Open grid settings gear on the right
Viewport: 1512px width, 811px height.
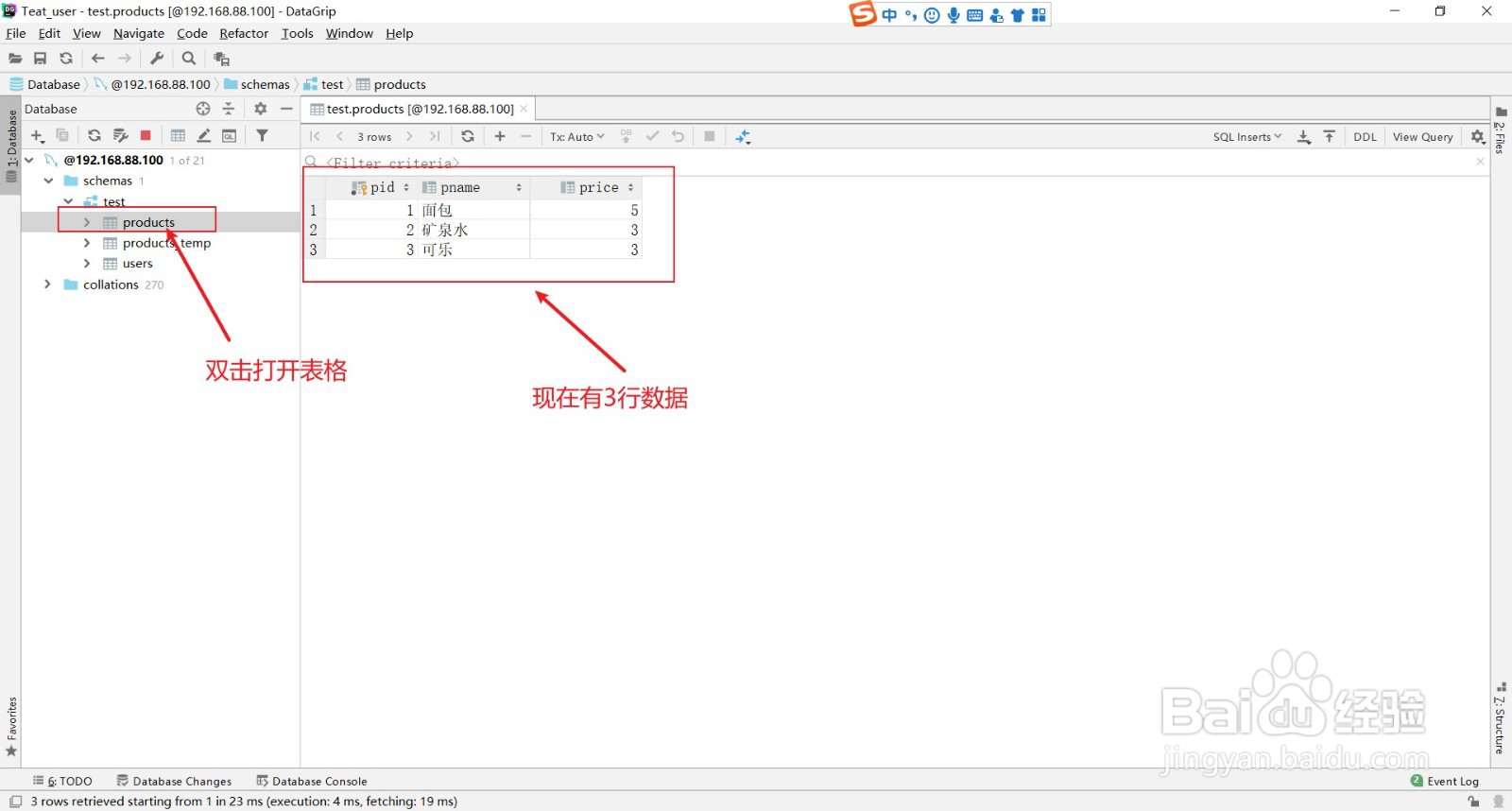click(1479, 136)
